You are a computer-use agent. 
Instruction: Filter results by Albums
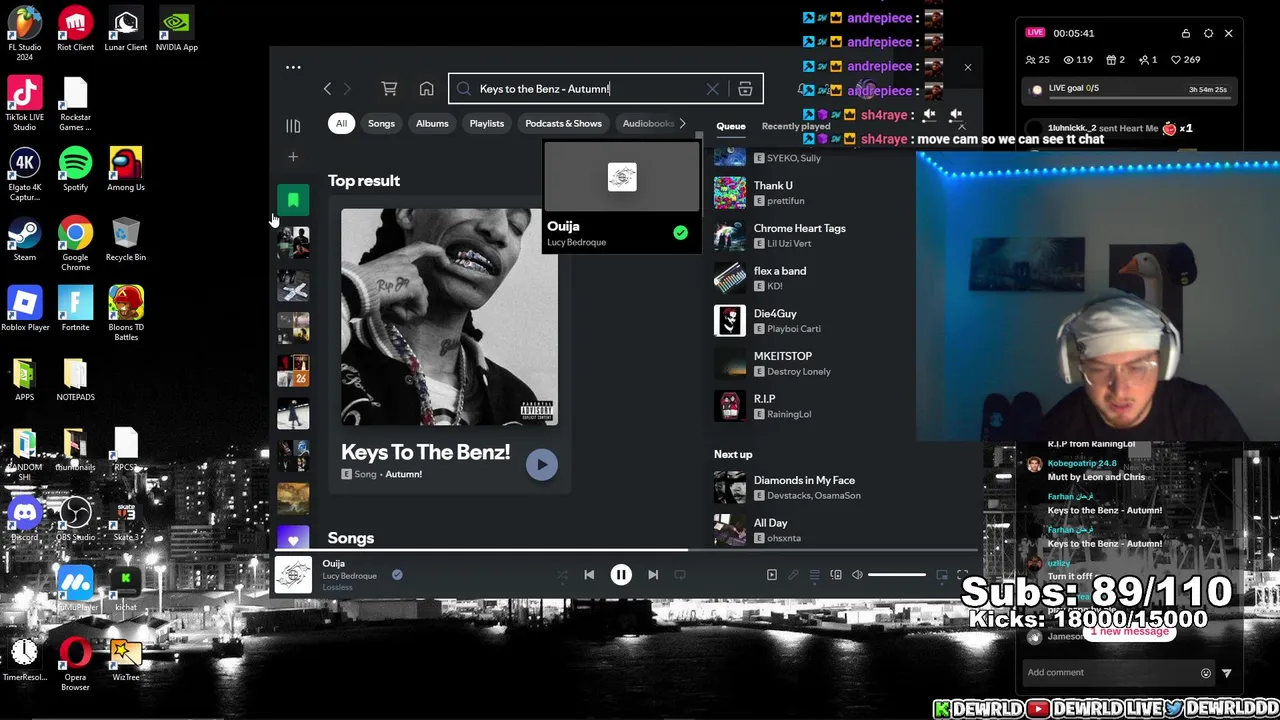(x=432, y=124)
